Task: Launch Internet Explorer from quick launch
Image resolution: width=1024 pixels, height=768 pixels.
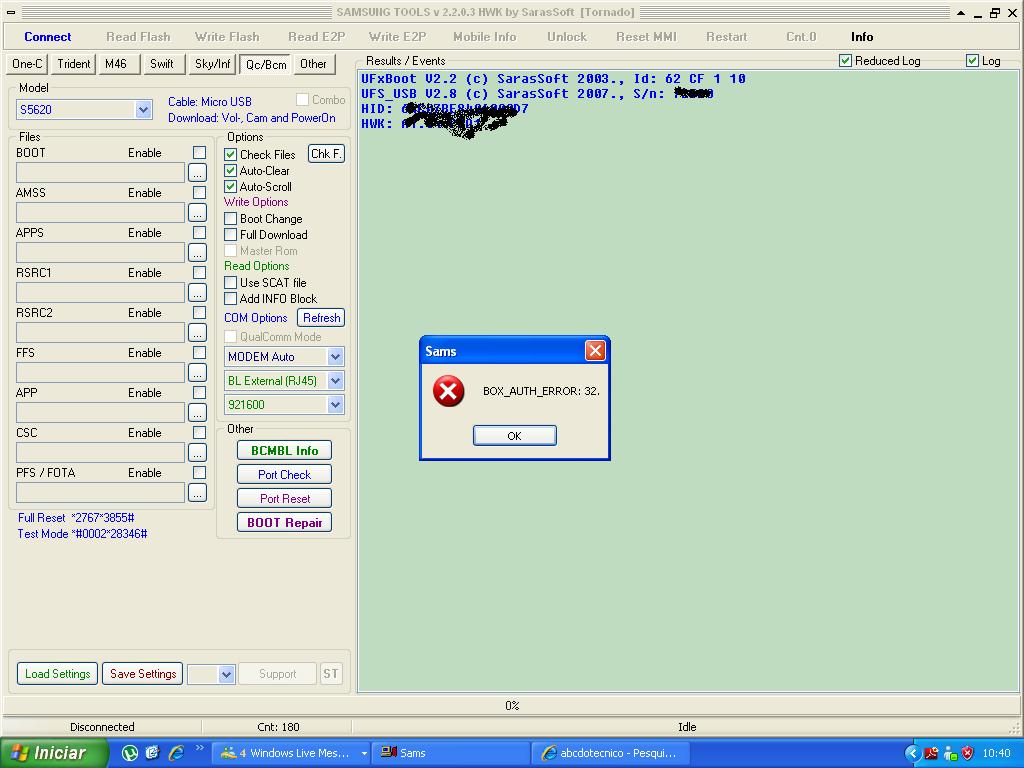Action: click(176, 753)
